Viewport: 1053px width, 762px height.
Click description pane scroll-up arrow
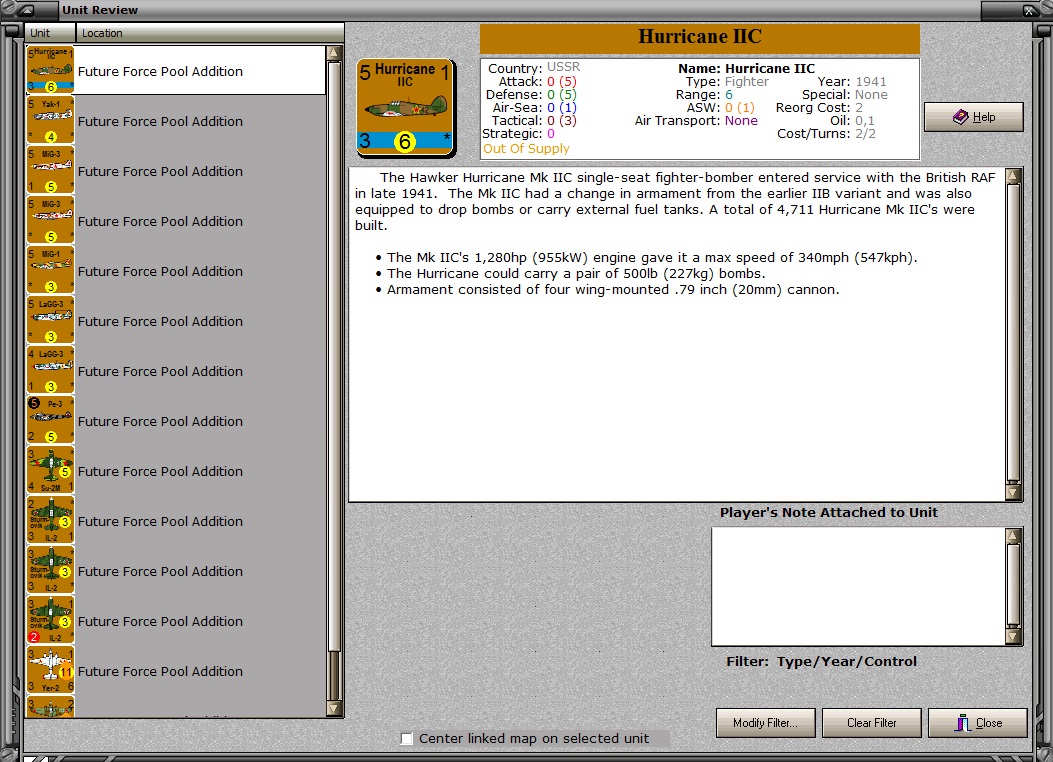(x=1013, y=177)
